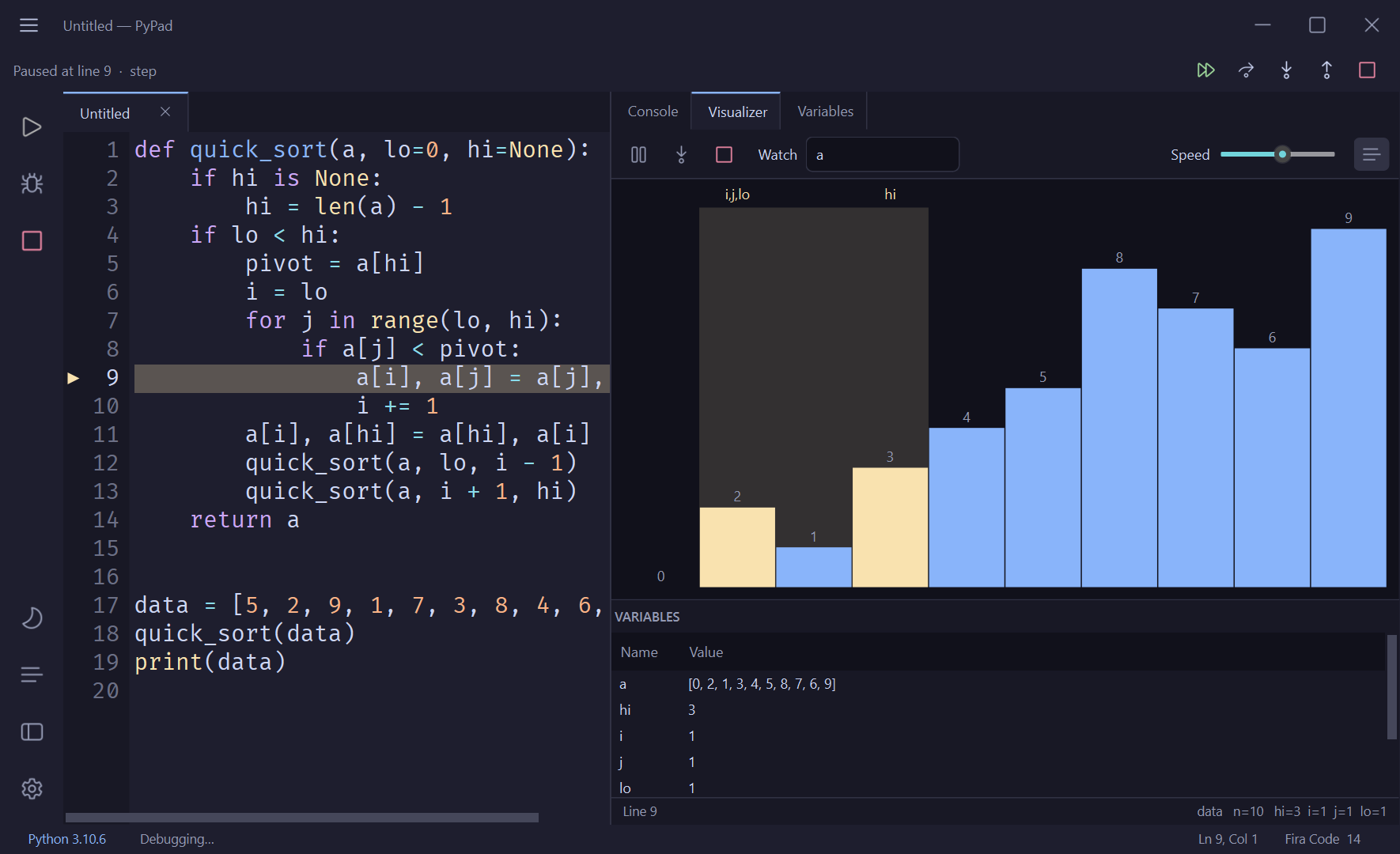Switch to the Console tab
This screenshot has height=854, width=1400.
(653, 111)
